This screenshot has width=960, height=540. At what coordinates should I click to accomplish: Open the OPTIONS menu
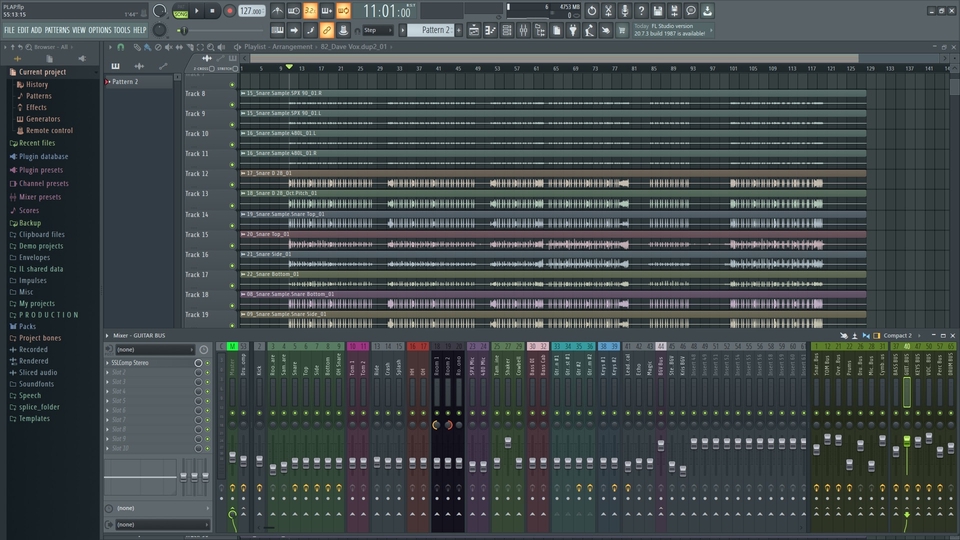pyautogui.click(x=100, y=30)
